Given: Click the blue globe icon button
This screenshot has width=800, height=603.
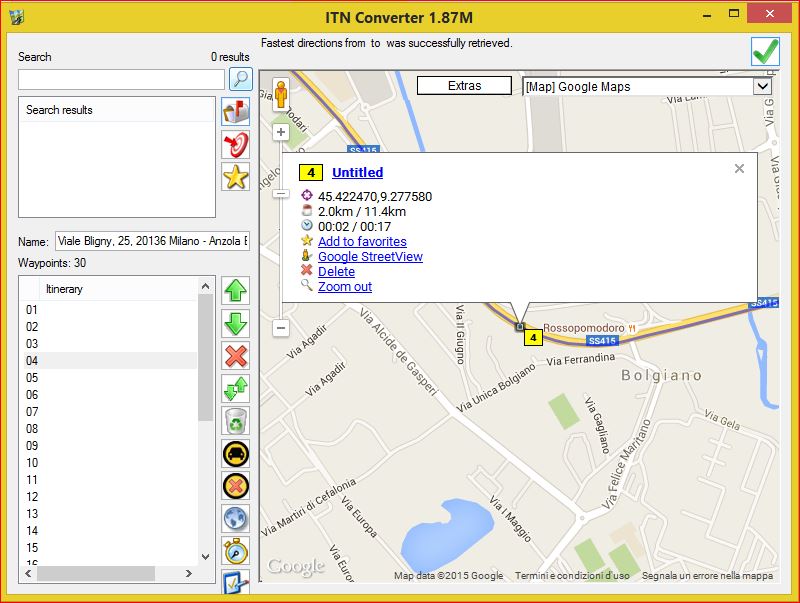Looking at the screenshot, I should [236, 518].
